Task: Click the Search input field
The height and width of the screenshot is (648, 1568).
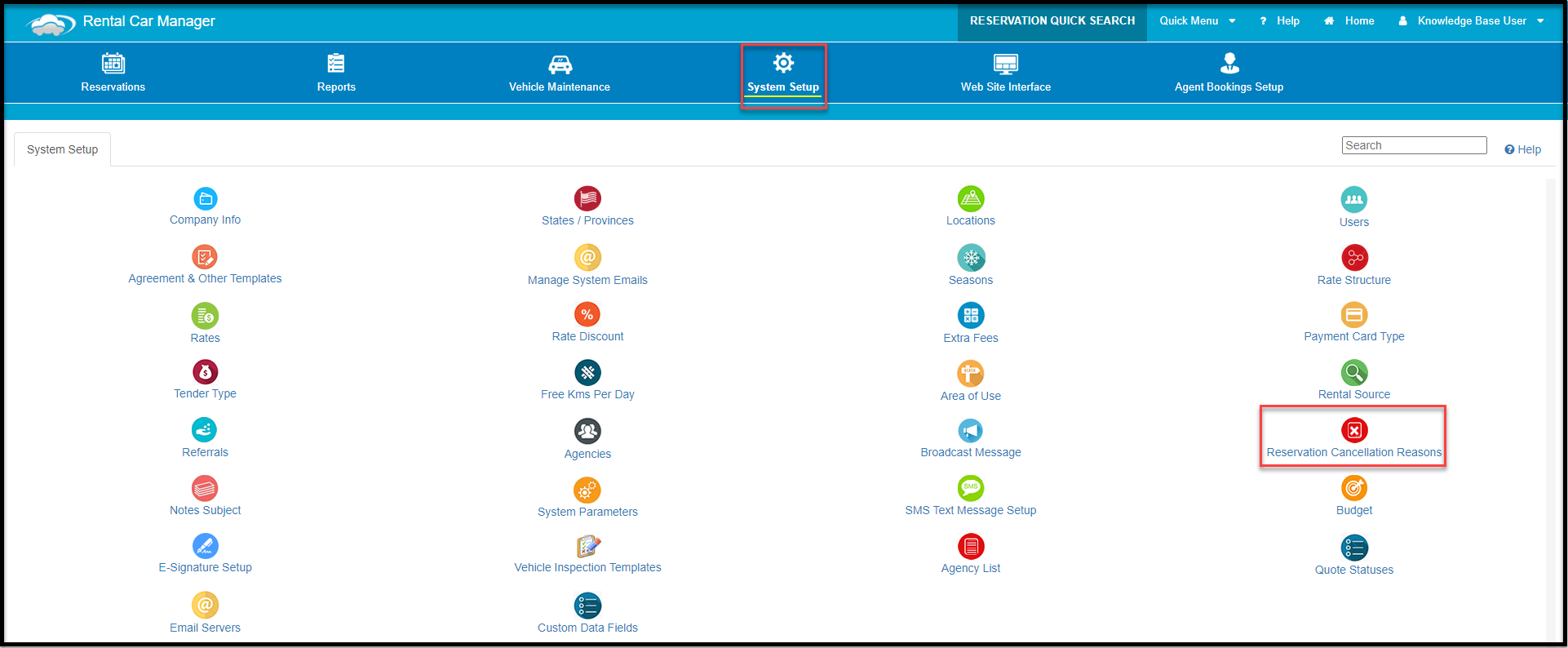Action: coord(1415,145)
